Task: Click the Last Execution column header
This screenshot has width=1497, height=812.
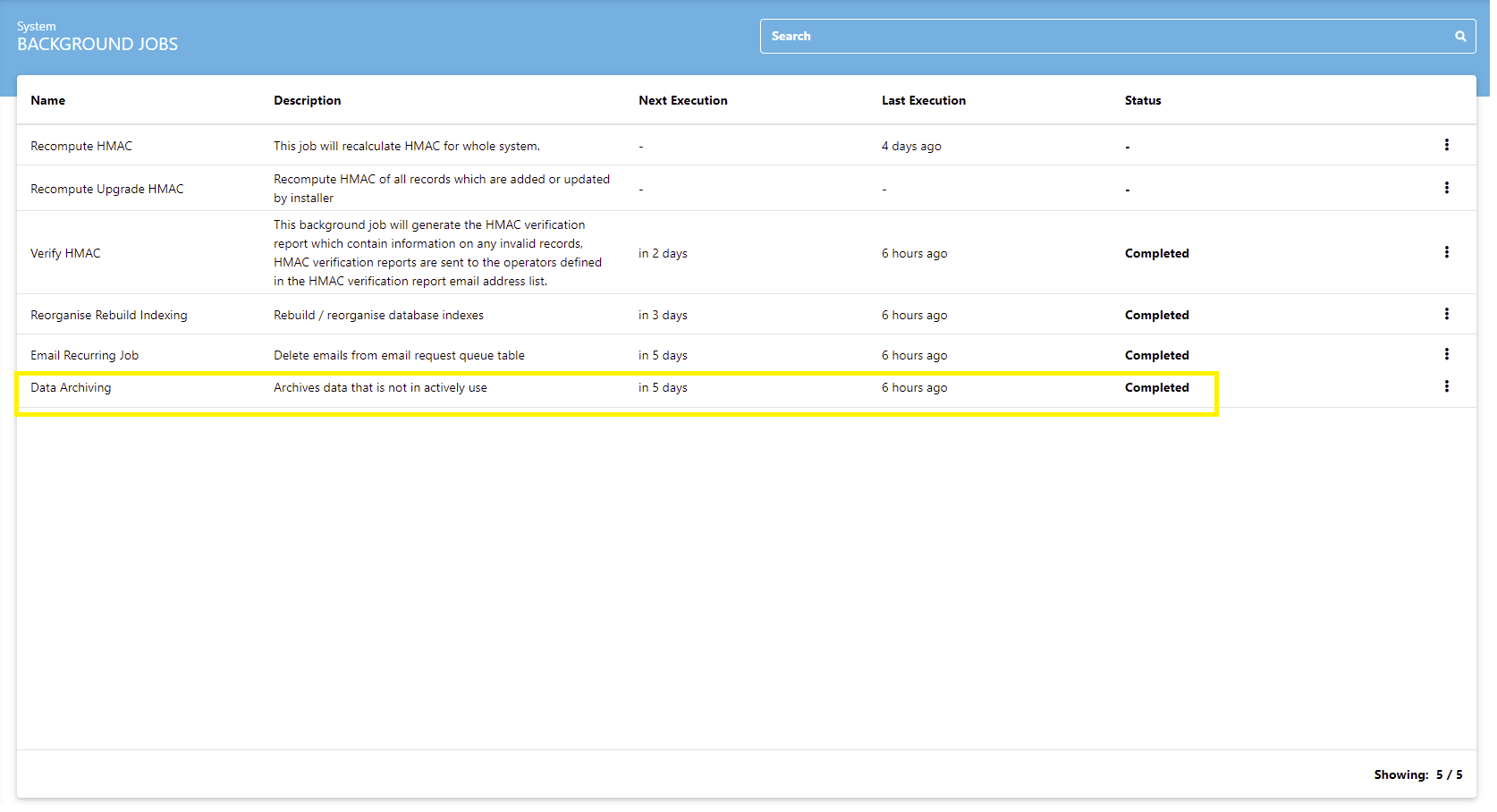Action: 923,101
